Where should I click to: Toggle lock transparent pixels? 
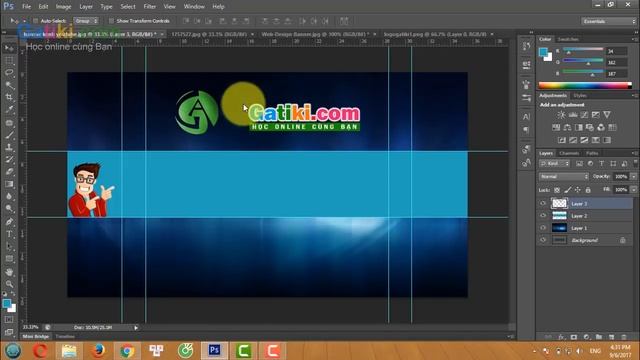click(x=557, y=190)
